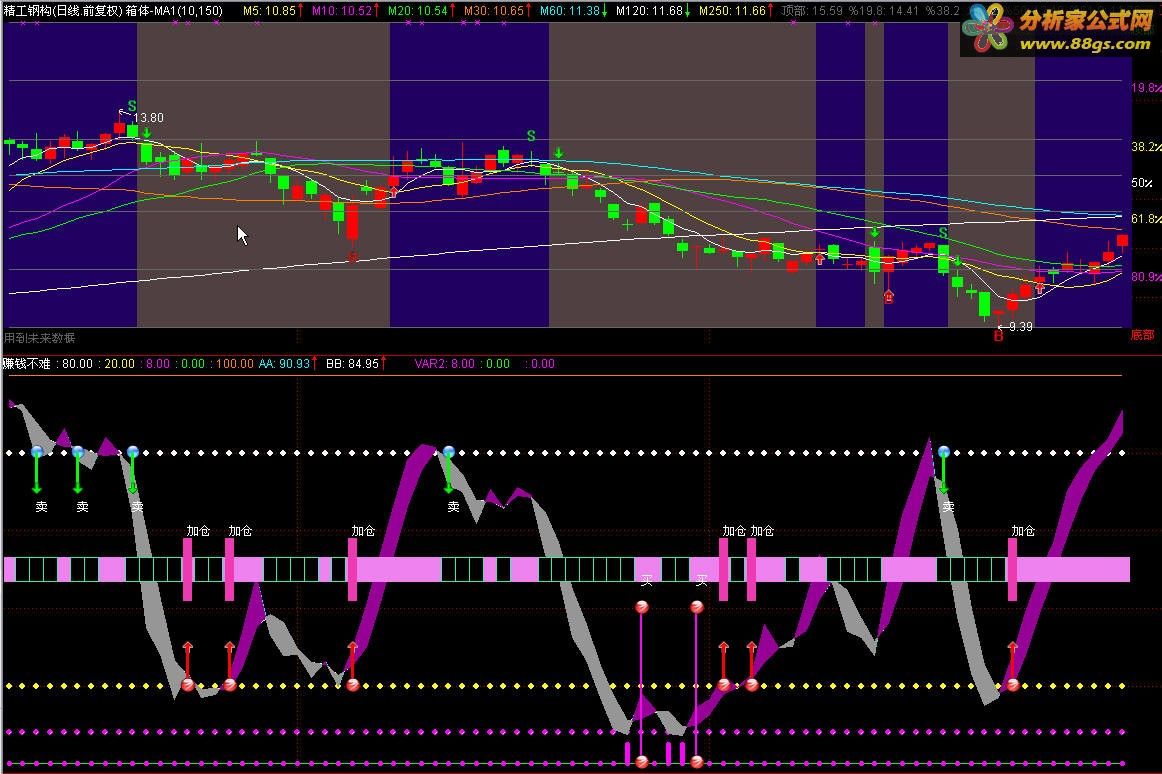Click the M60: 11.38 value
Image resolution: width=1162 pixels, height=774 pixels.
point(570,10)
